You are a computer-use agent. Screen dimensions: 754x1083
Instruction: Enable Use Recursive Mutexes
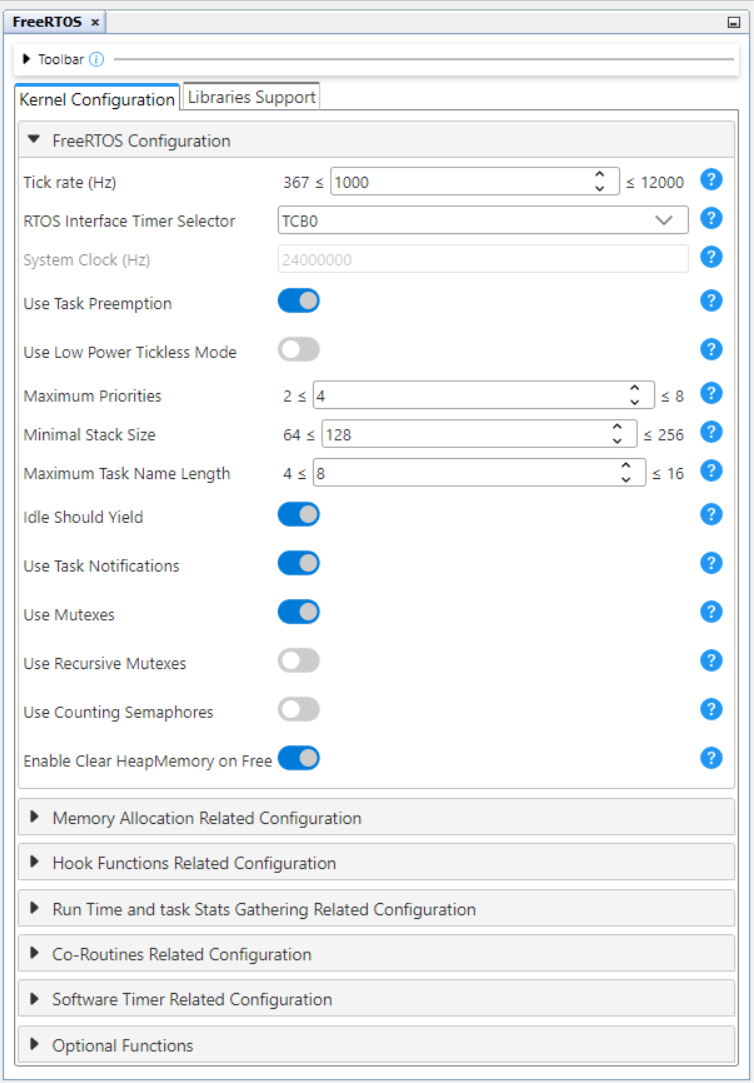[299, 661]
